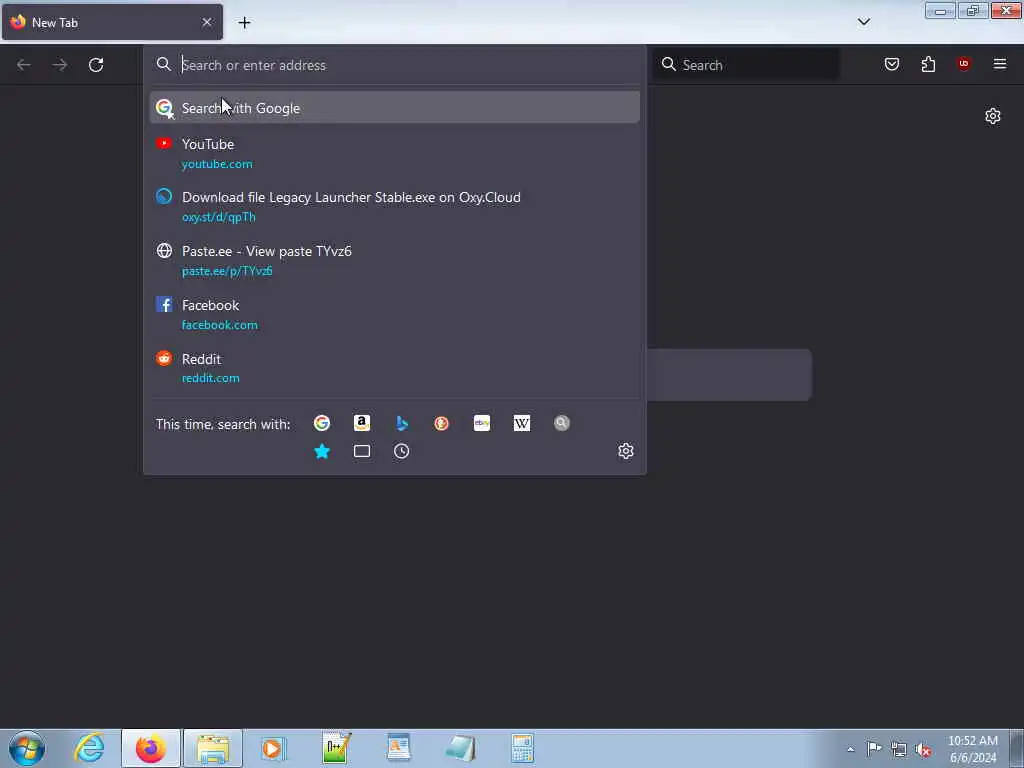
Task: Click the youtube.com URL text
Action: tap(217, 164)
